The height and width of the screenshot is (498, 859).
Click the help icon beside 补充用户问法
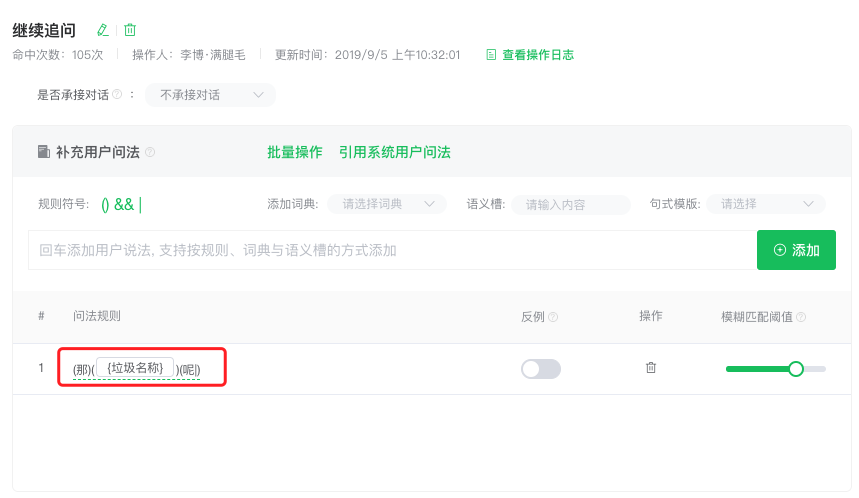click(x=150, y=152)
